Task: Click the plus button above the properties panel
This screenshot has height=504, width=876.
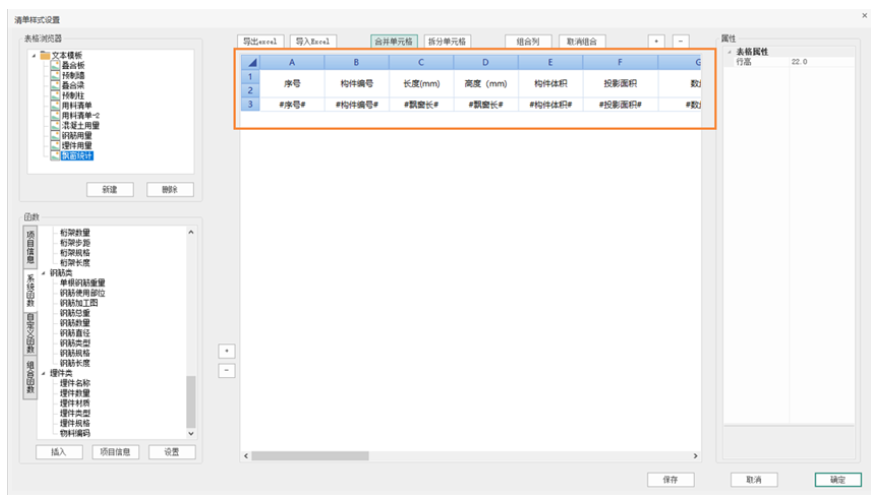Action: [x=656, y=41]
